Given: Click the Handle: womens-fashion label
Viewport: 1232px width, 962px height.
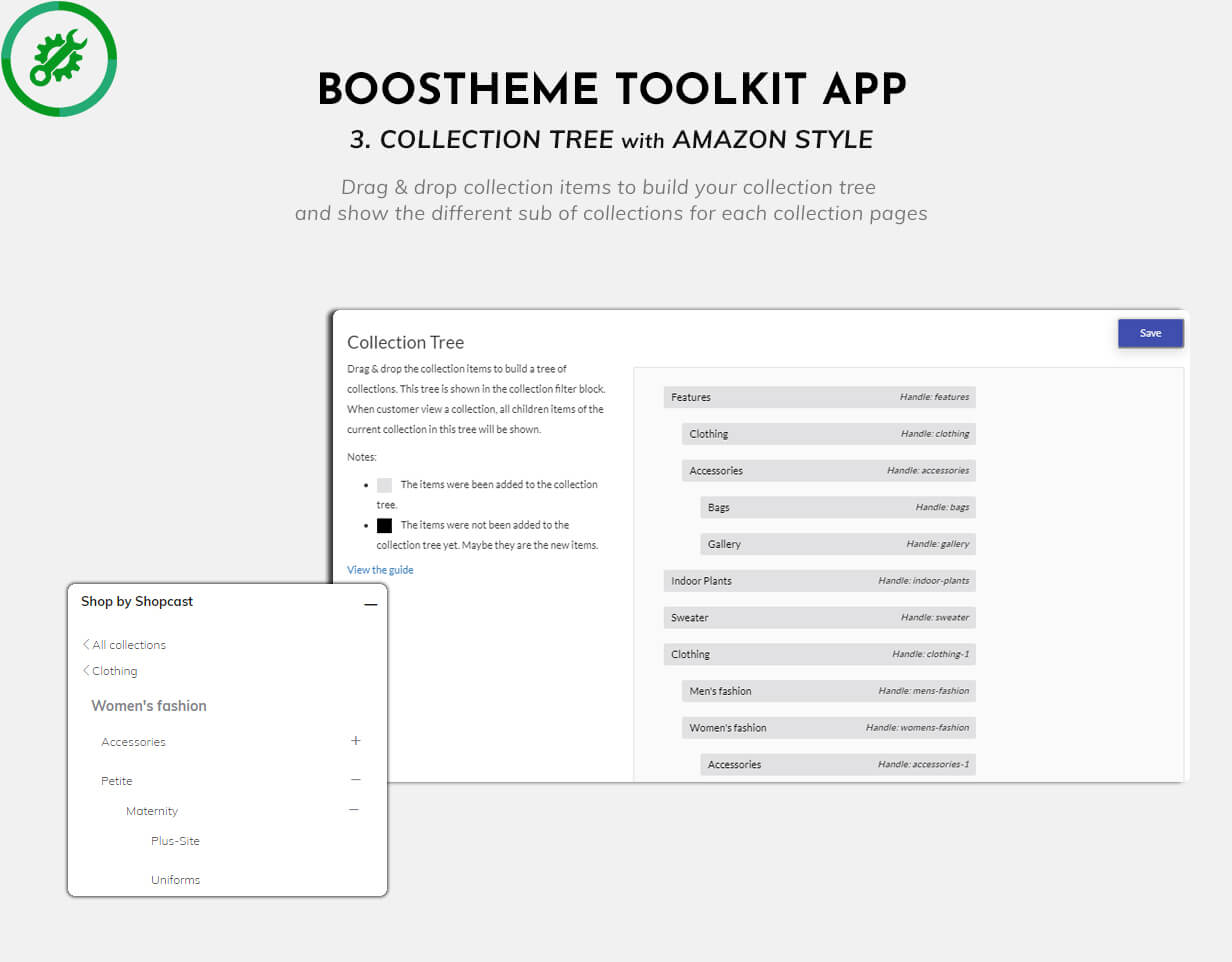Looking at the screenshot, I should pyautogui.click(x=918, y=728).
